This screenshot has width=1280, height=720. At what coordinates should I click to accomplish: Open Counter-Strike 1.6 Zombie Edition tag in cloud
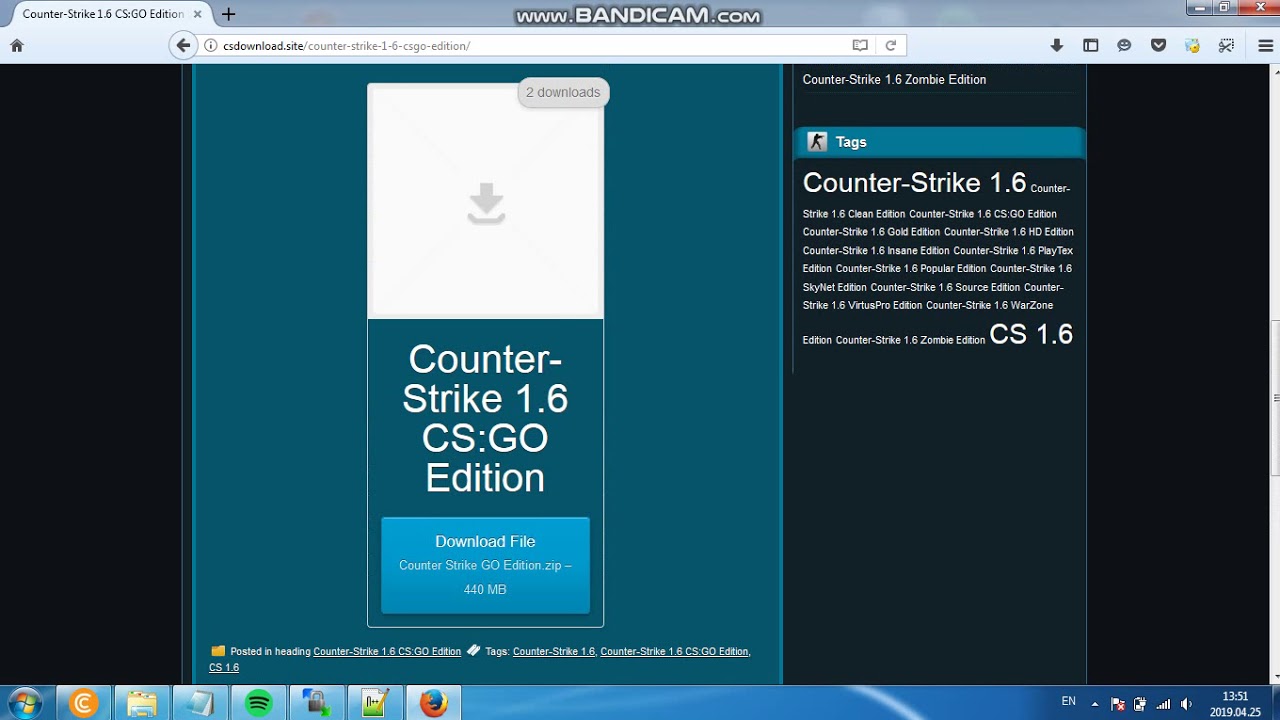point(910,340)
